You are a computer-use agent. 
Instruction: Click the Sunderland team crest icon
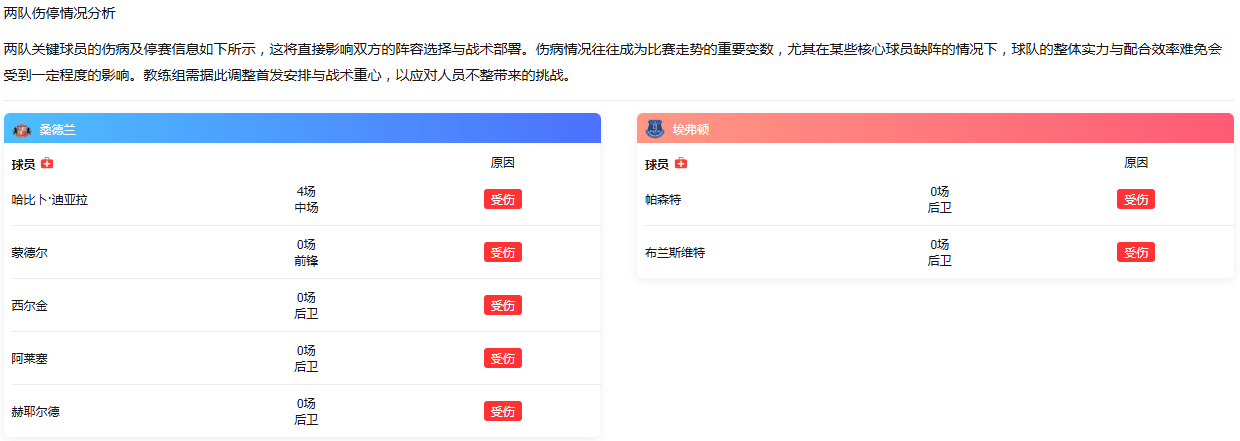22,130
